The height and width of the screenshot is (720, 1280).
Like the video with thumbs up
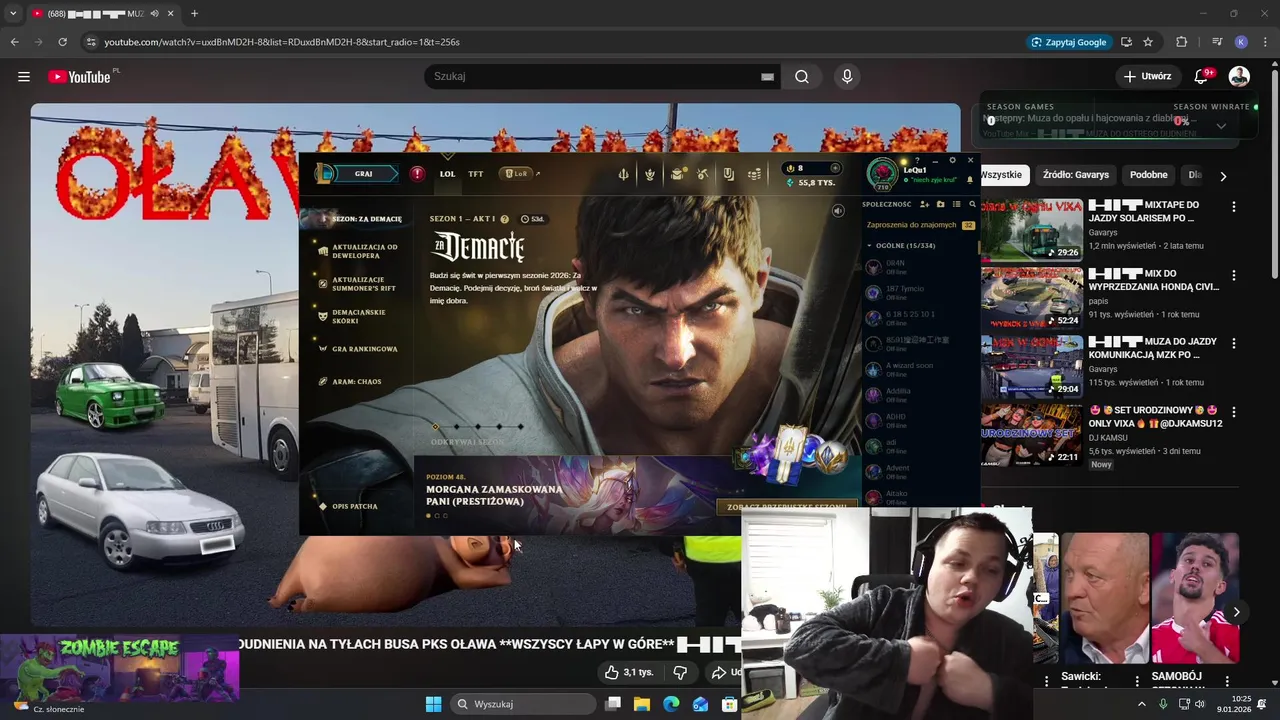point(630,672)
